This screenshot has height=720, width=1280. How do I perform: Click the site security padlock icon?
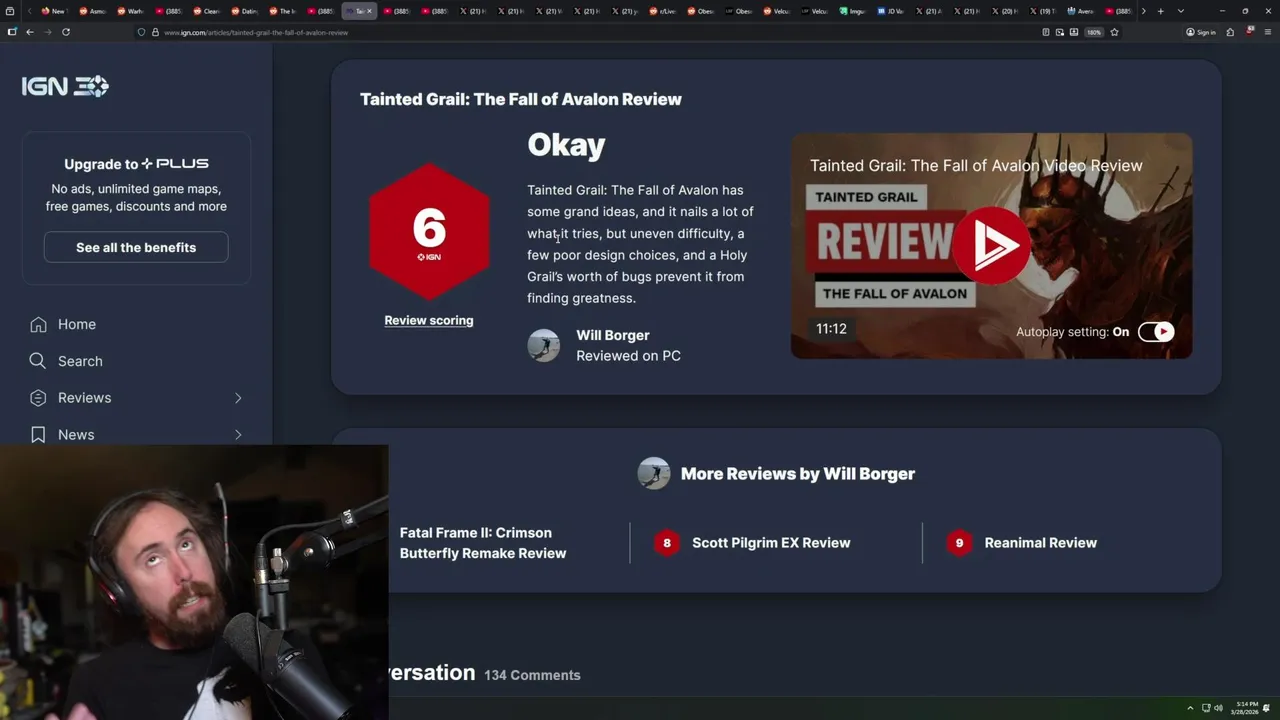click(x=155, y=32)
